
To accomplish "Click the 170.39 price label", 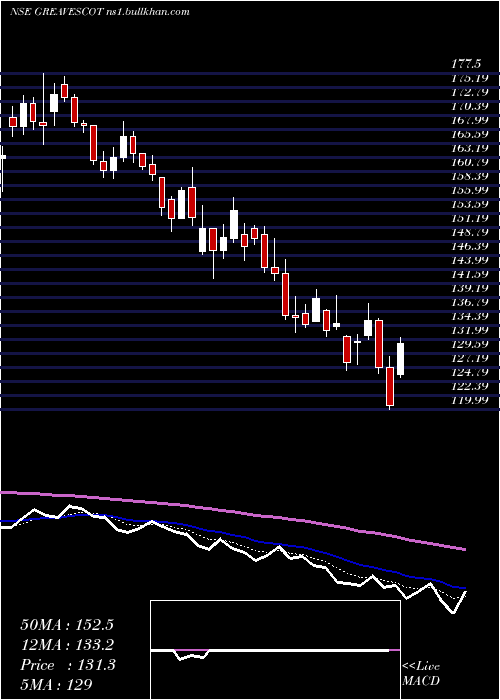I will coord(471,106).
